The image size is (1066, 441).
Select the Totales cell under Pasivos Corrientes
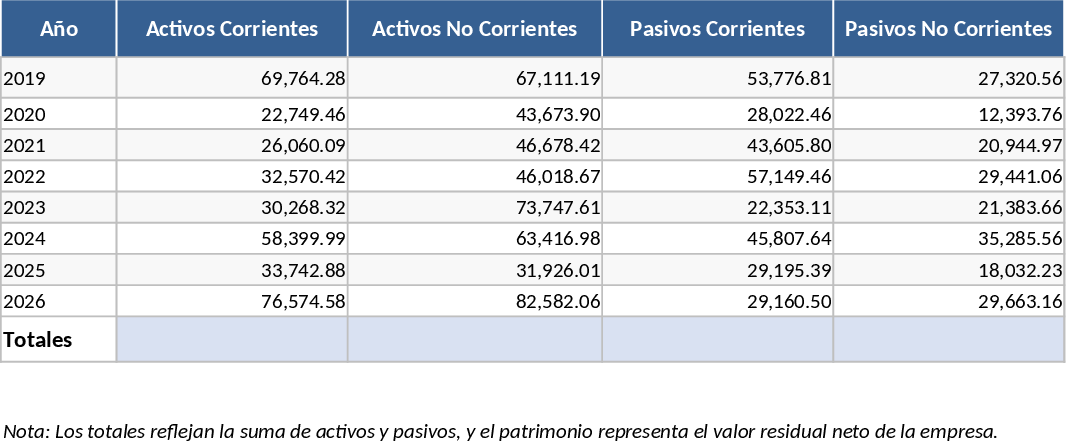pos(717,340)
